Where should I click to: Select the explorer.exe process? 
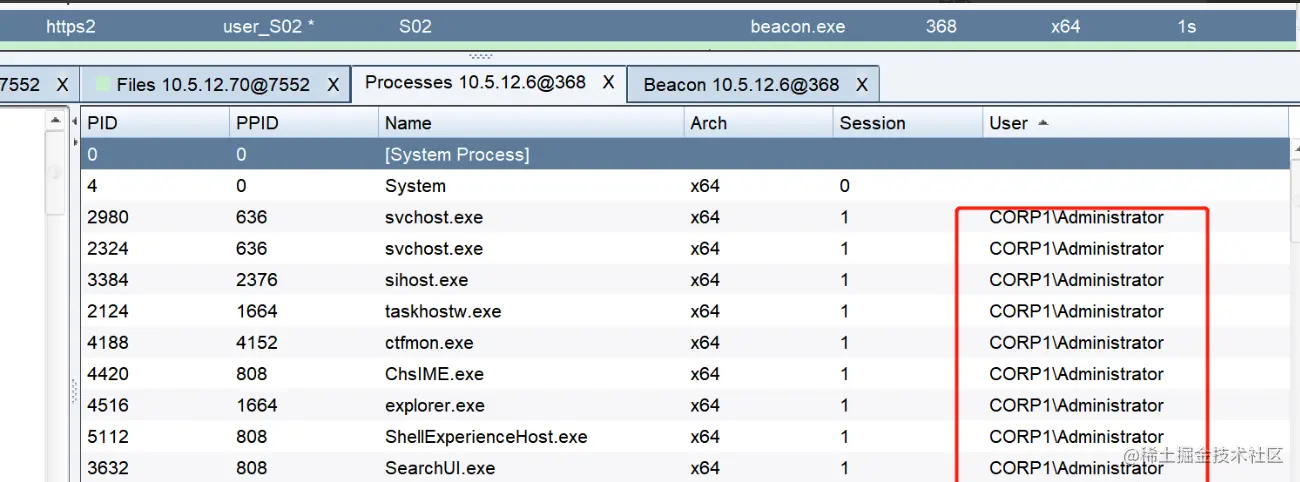coord(435,405)
